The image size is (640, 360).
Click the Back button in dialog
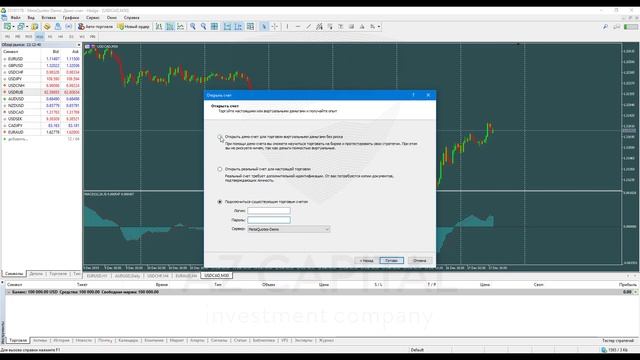point(366,260)
